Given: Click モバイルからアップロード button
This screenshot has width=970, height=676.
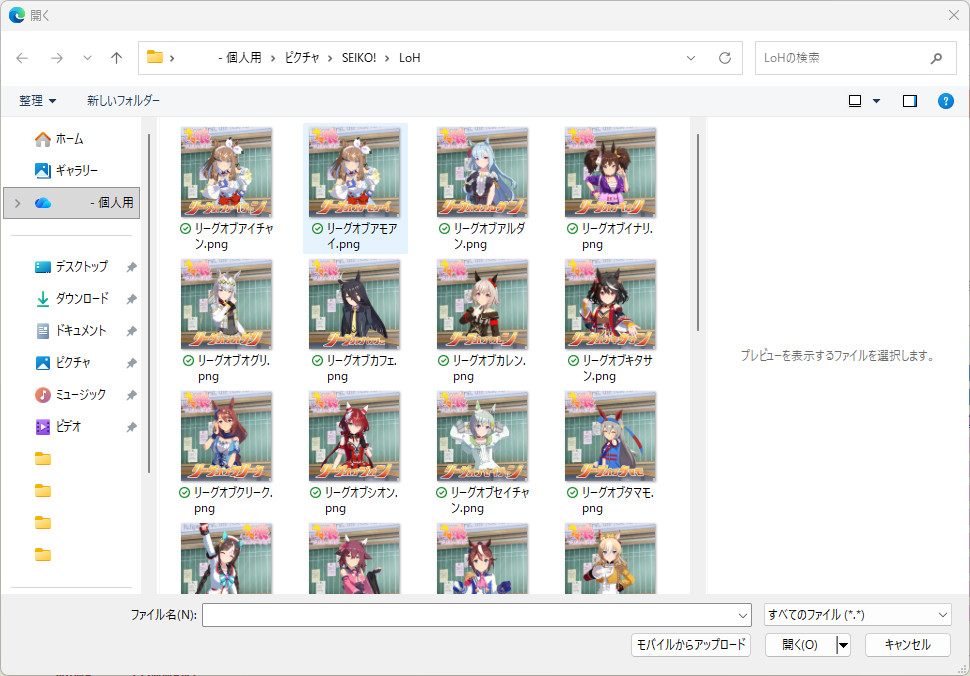Looking at the screenshot, I should 691,644.
